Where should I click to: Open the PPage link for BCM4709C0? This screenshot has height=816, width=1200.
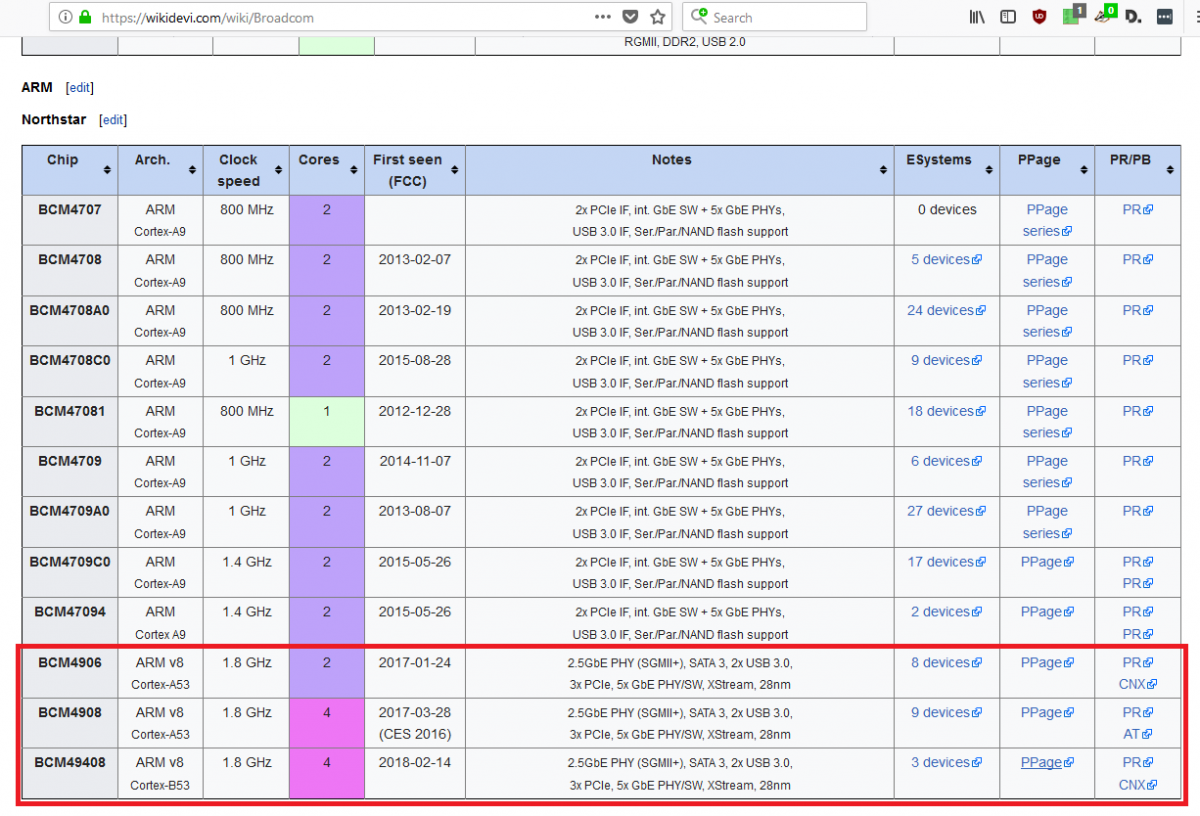coord(1047,562)
